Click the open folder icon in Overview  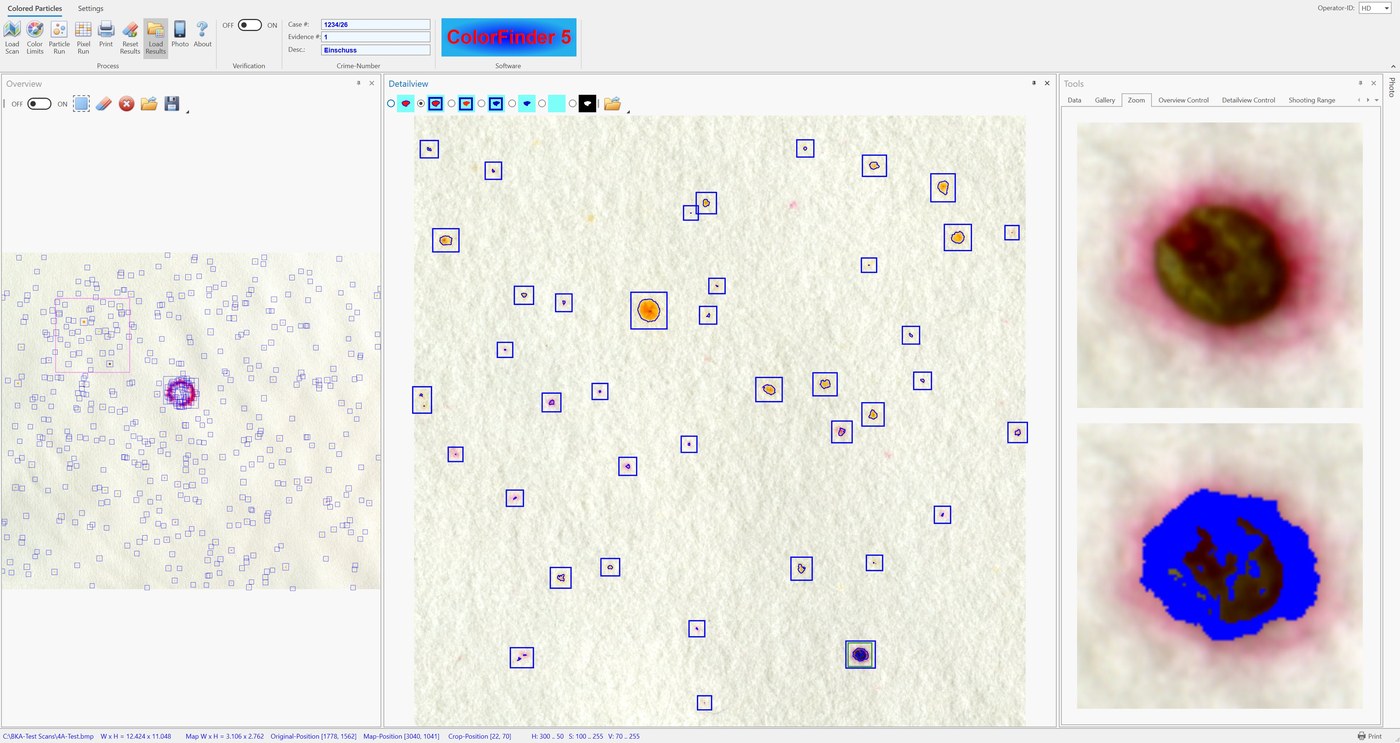149,103
